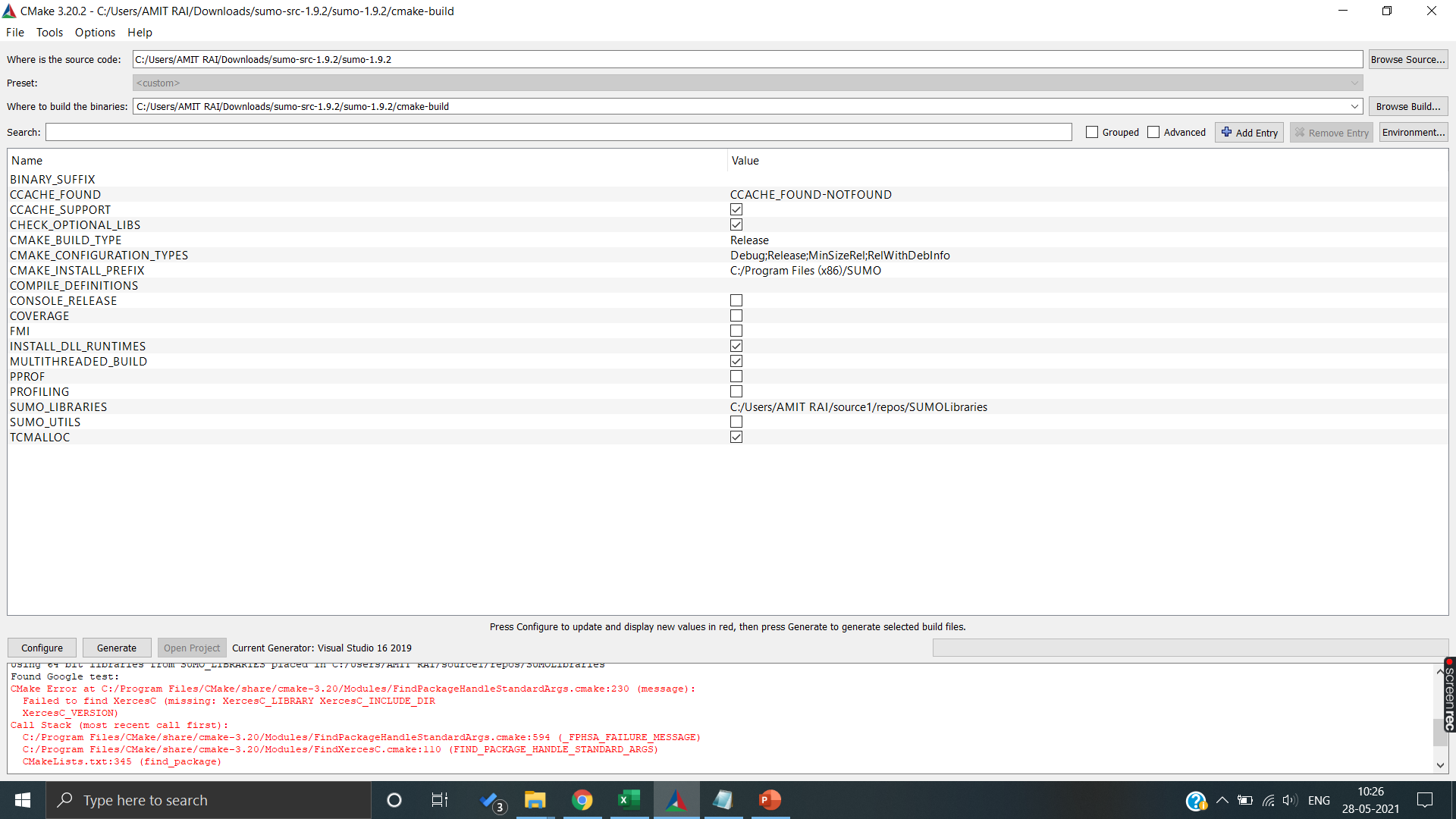Open the Windows Start menu
The height and width of the screenshot is (819, 1456).
pyautogui.click(x=23, y=800)
